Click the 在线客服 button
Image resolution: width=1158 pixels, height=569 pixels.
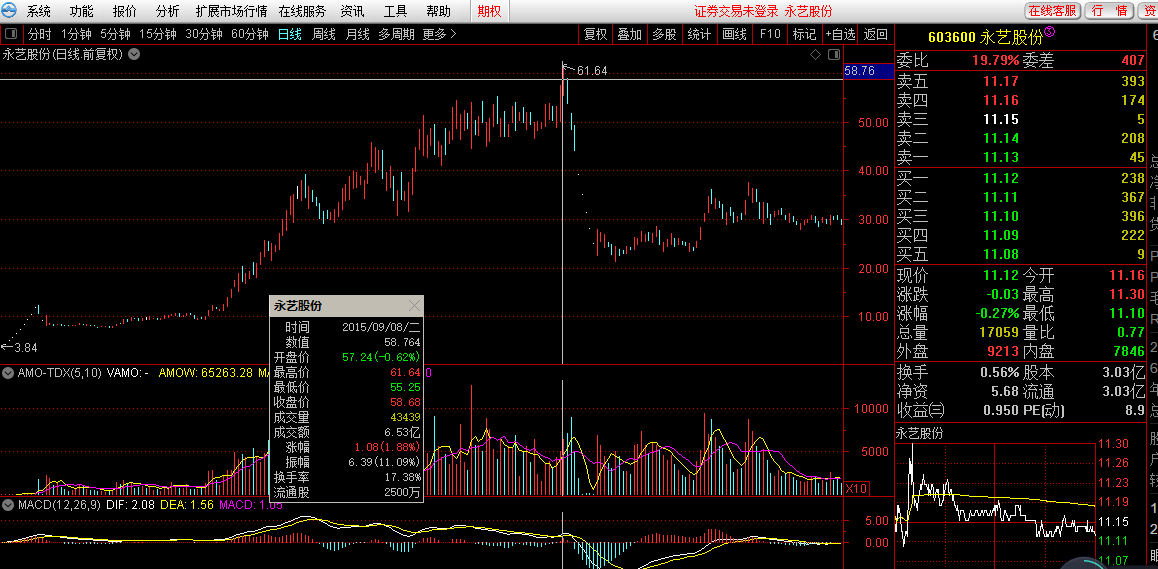(1052, 11)
